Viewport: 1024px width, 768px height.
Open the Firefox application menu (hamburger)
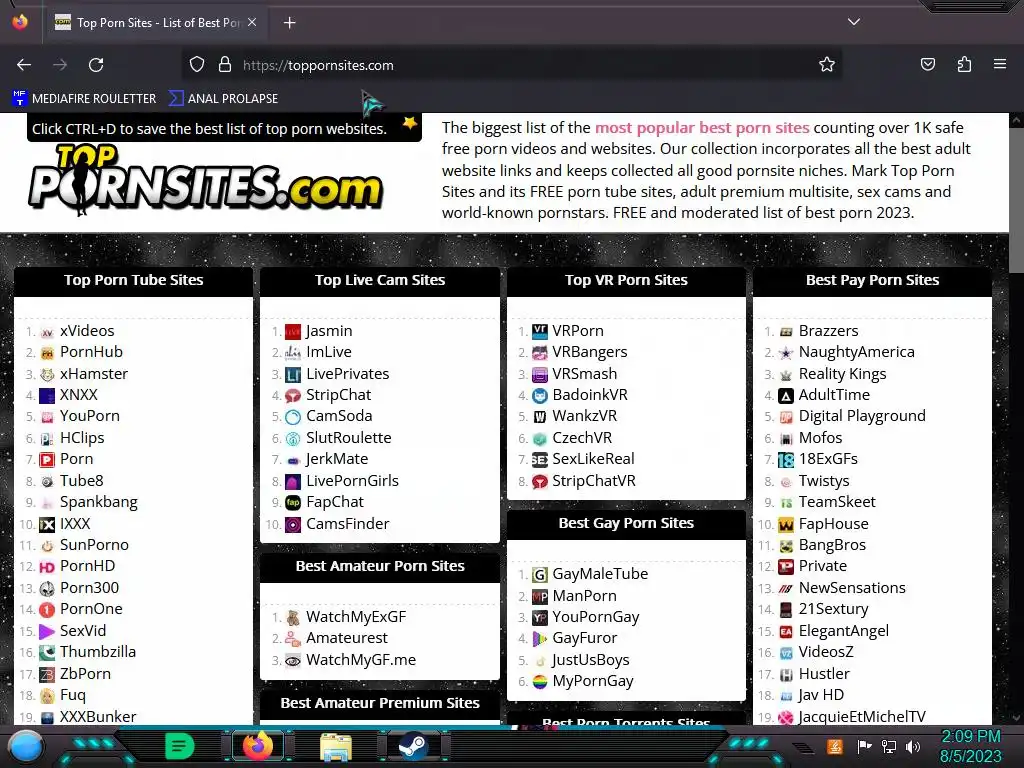point(1000,65)
